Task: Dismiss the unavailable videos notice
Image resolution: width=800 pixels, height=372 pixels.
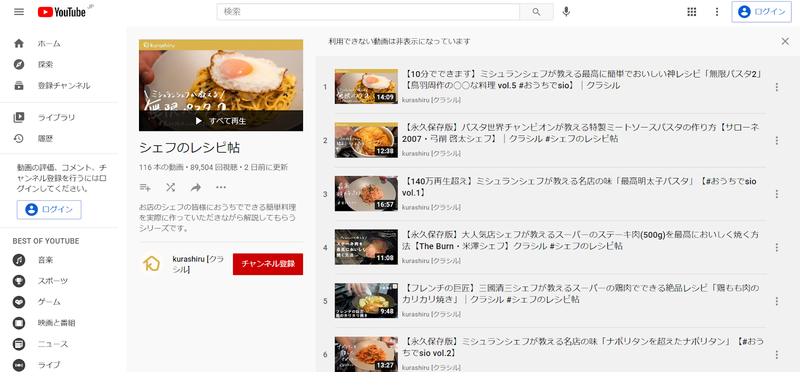Action: tap(785, 41)
